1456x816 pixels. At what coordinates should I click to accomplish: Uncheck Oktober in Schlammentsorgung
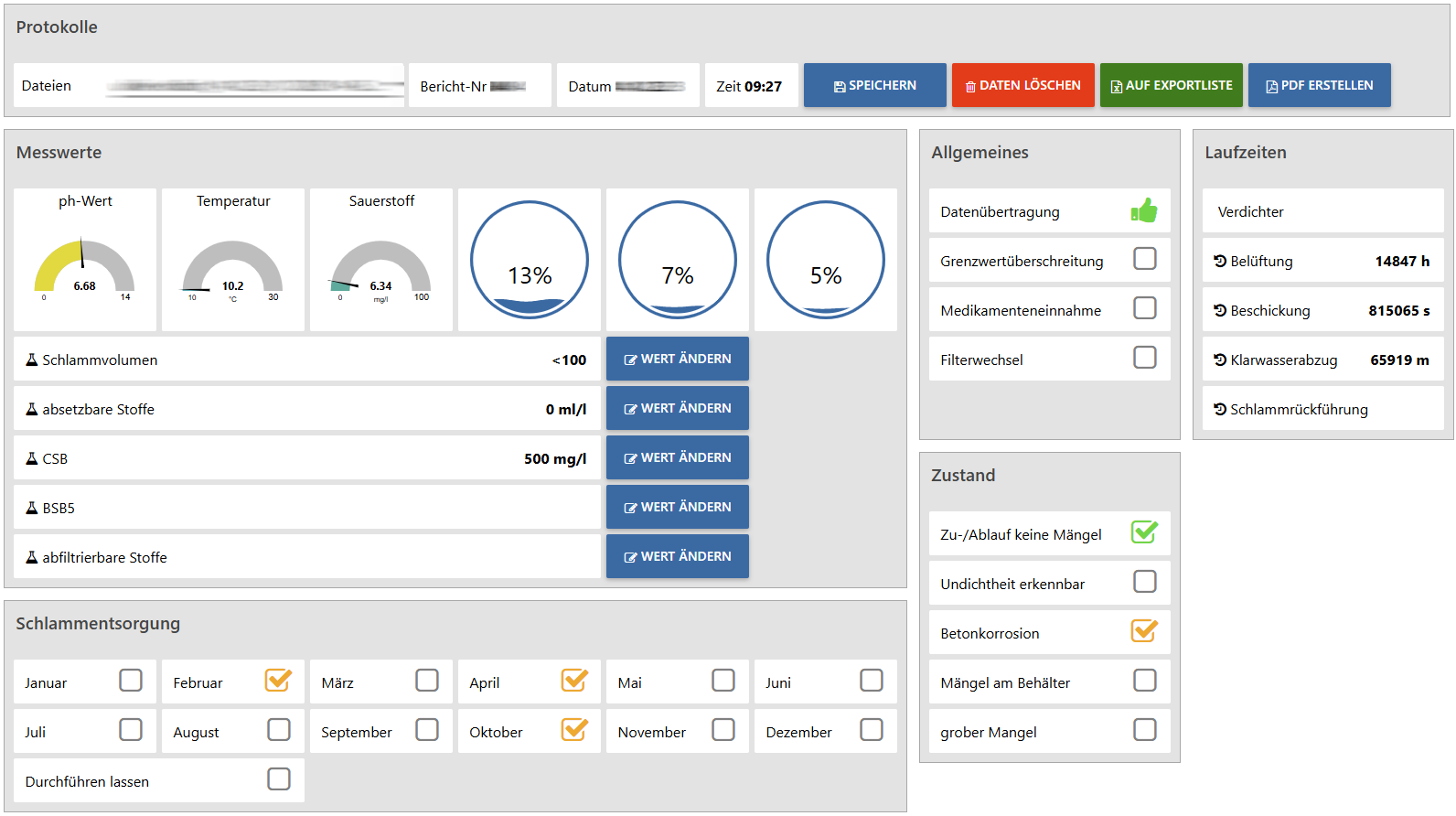click(574, 730)
